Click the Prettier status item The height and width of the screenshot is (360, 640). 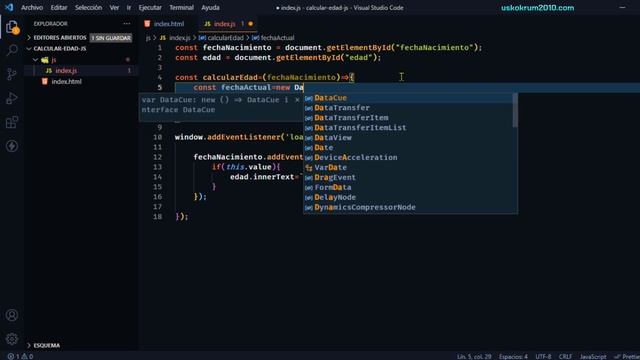627,356
